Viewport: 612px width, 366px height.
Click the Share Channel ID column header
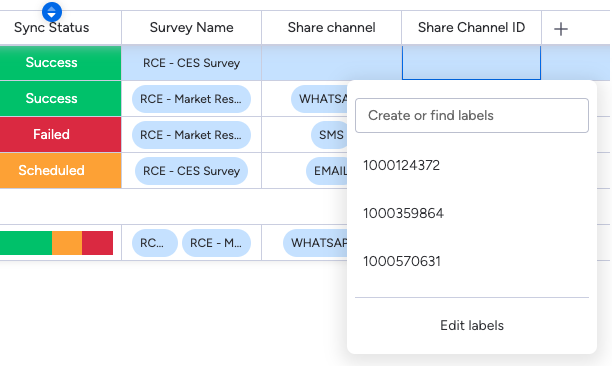click(471, 28)
